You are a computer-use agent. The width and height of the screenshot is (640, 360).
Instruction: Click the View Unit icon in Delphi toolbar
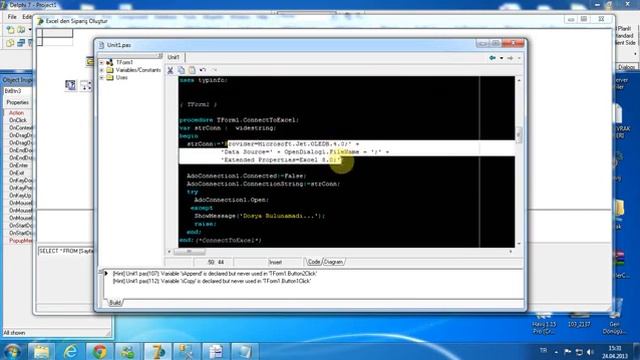(x=11, y=43)
